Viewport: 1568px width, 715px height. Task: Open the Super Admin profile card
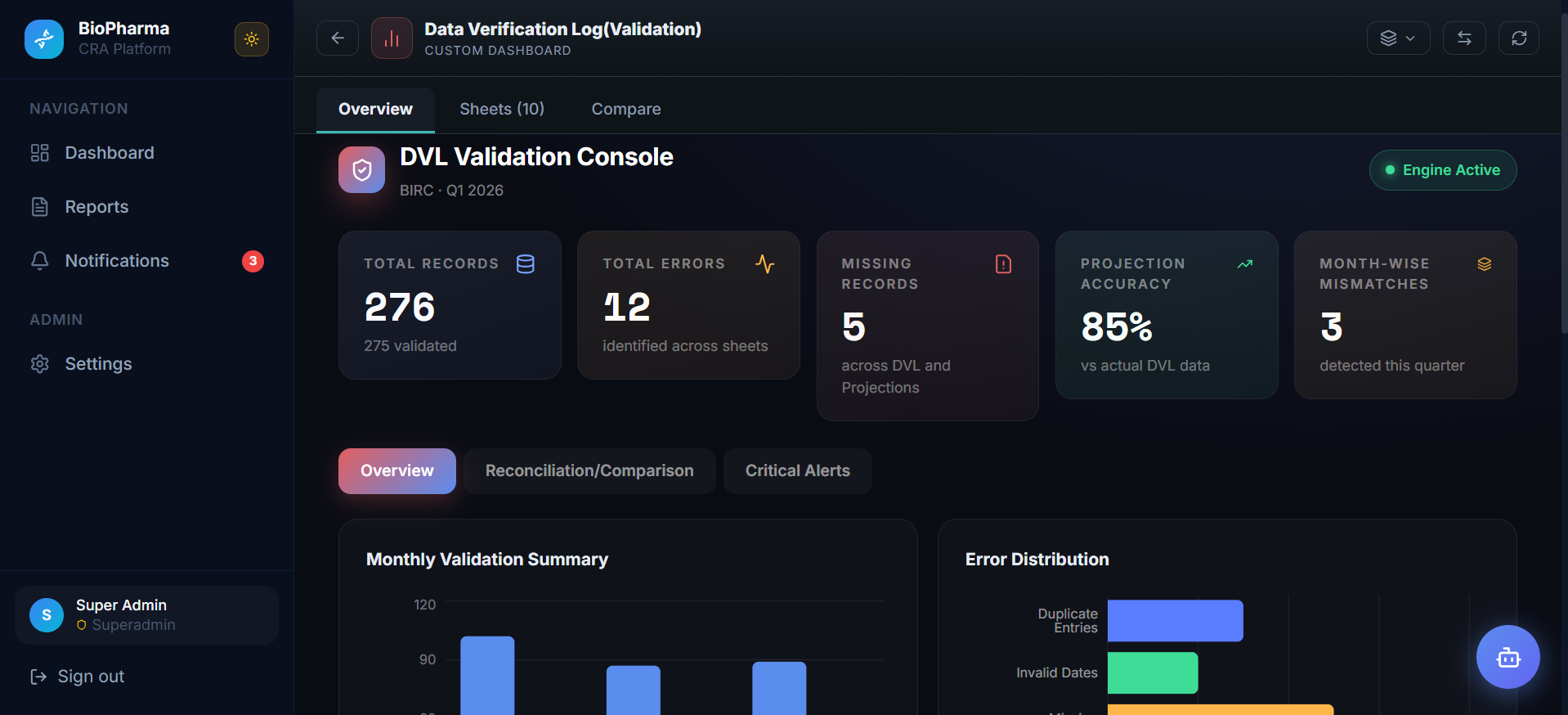147,615
